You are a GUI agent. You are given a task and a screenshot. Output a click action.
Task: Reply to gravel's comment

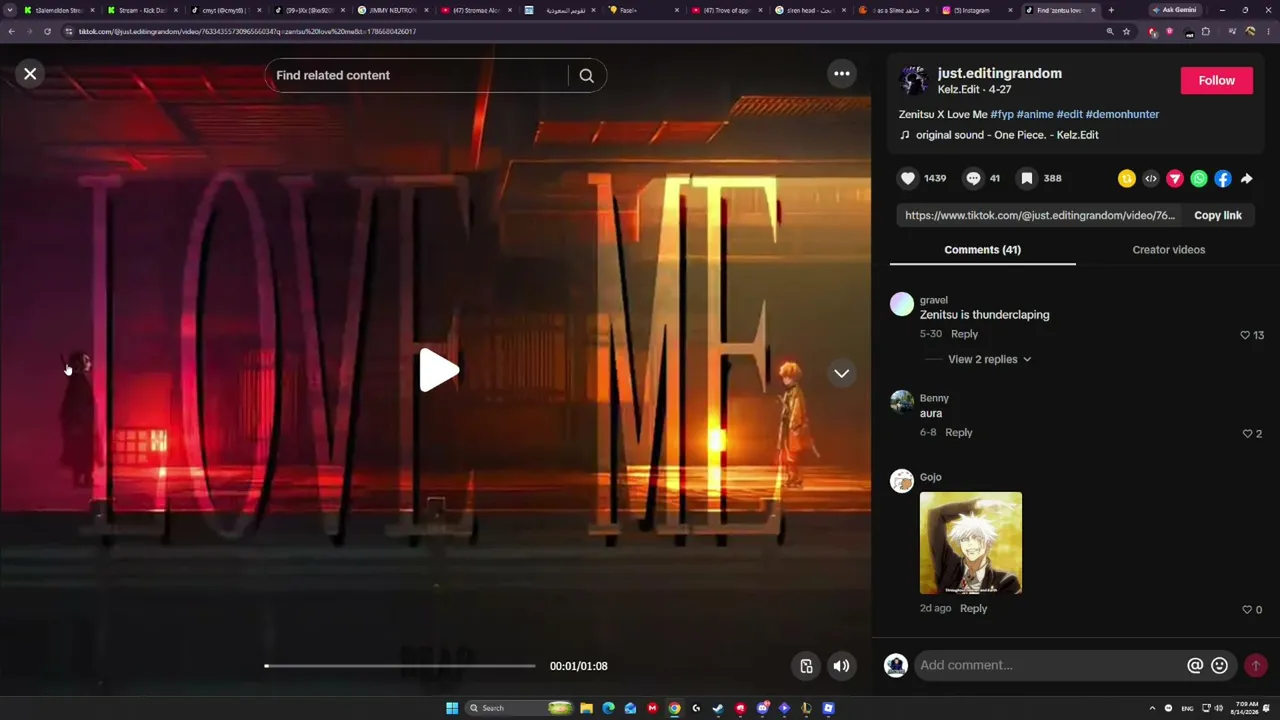coord(964,334)
